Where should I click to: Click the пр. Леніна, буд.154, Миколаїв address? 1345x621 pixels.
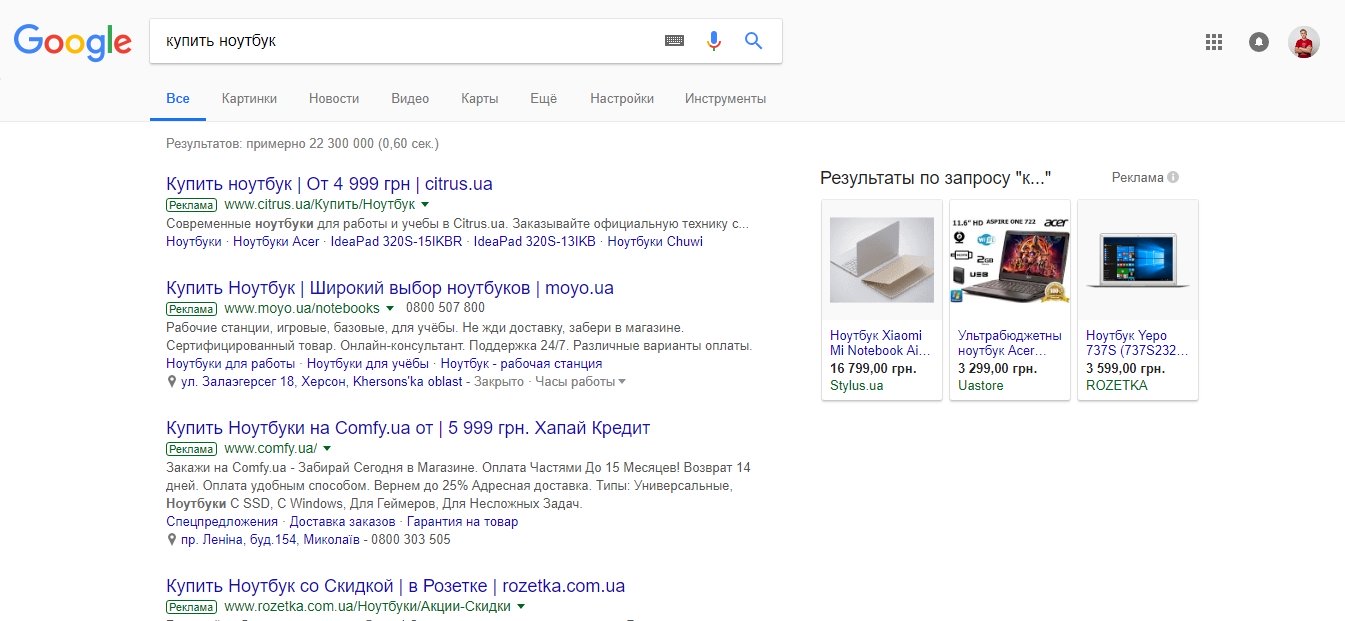(x=270, y=540)
